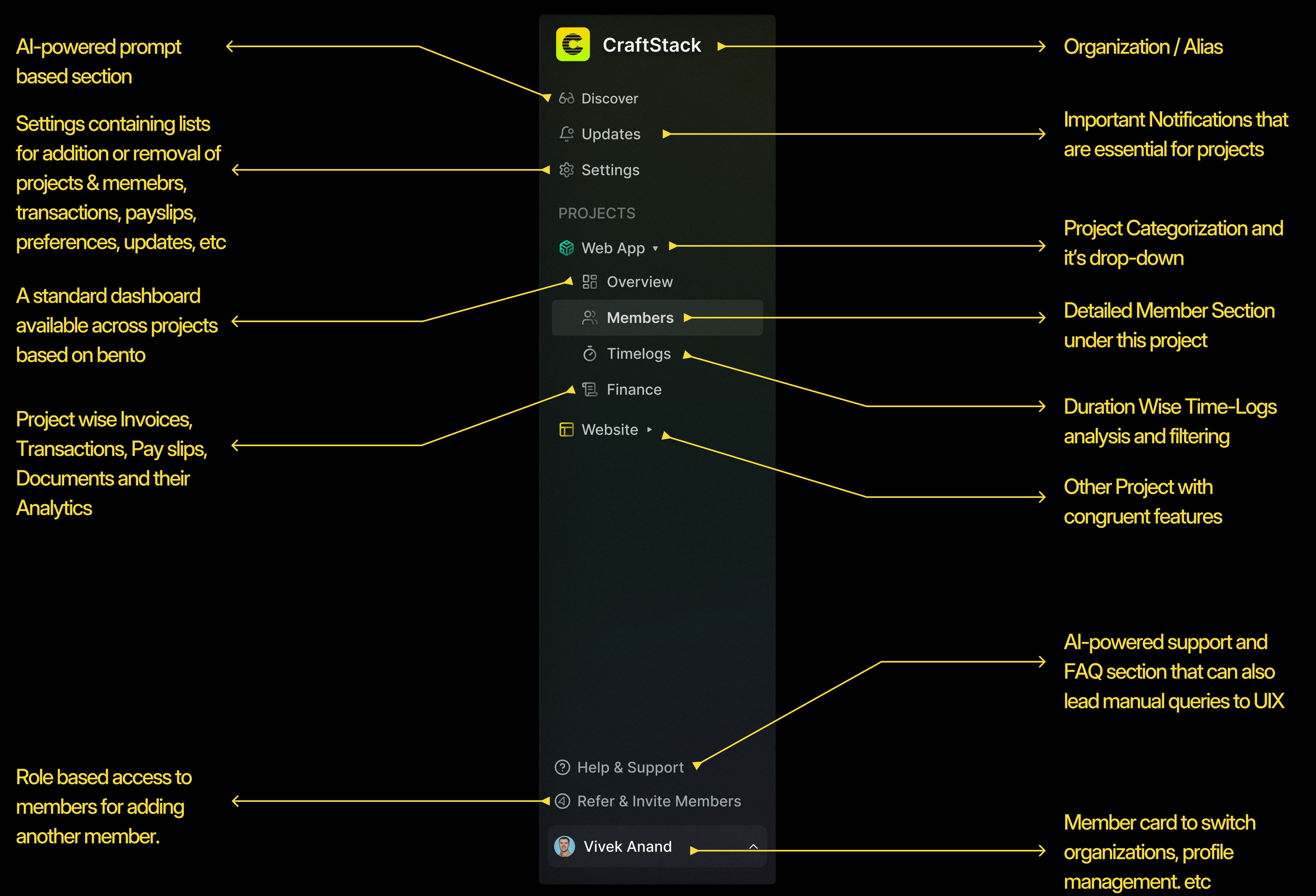Click the Timelogs stopwatch icon
The image size is (1316, 896).
(589, 353)
